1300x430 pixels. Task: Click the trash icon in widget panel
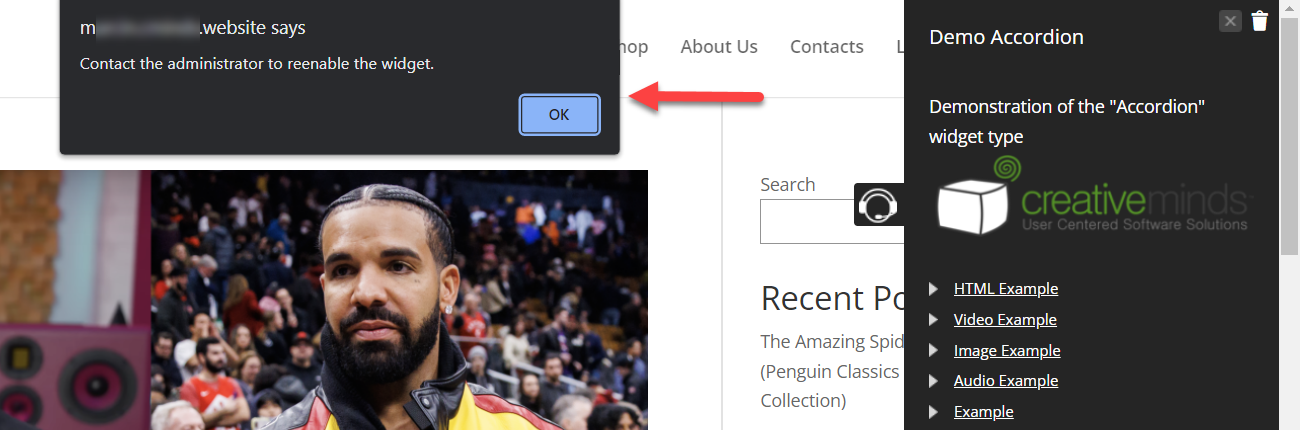click(1260, 21)
